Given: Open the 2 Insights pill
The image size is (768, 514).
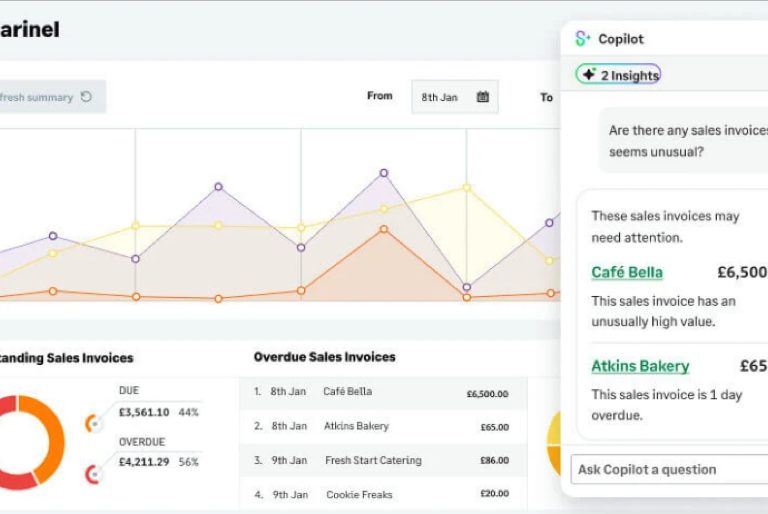Looking at the screenshot, I should [618, 75].
